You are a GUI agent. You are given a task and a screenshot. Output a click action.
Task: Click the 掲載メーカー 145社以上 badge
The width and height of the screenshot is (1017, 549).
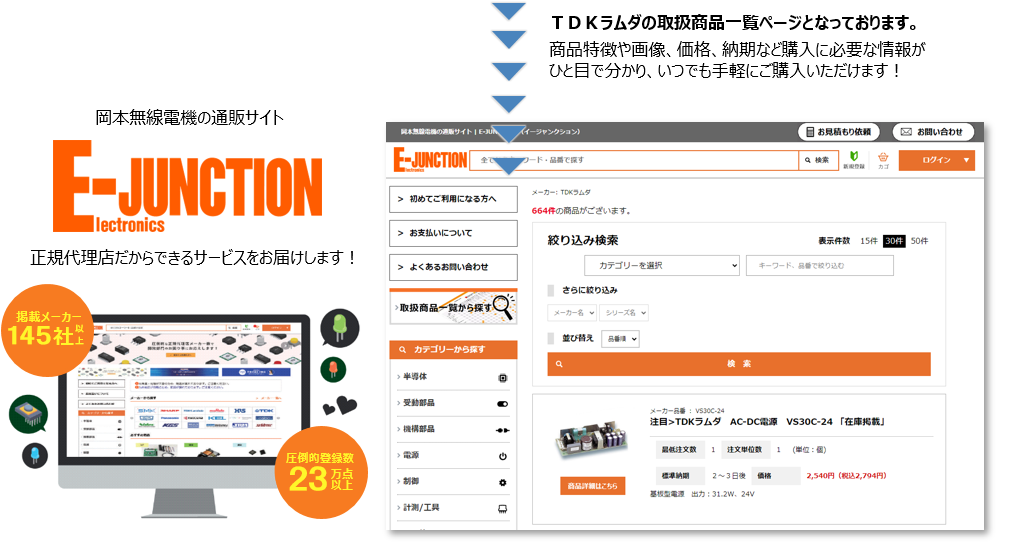pos(47,330)
